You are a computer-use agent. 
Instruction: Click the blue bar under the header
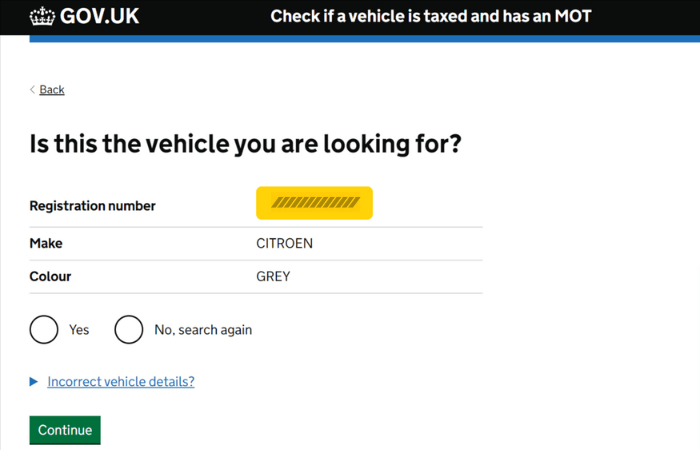coord(365,39)
